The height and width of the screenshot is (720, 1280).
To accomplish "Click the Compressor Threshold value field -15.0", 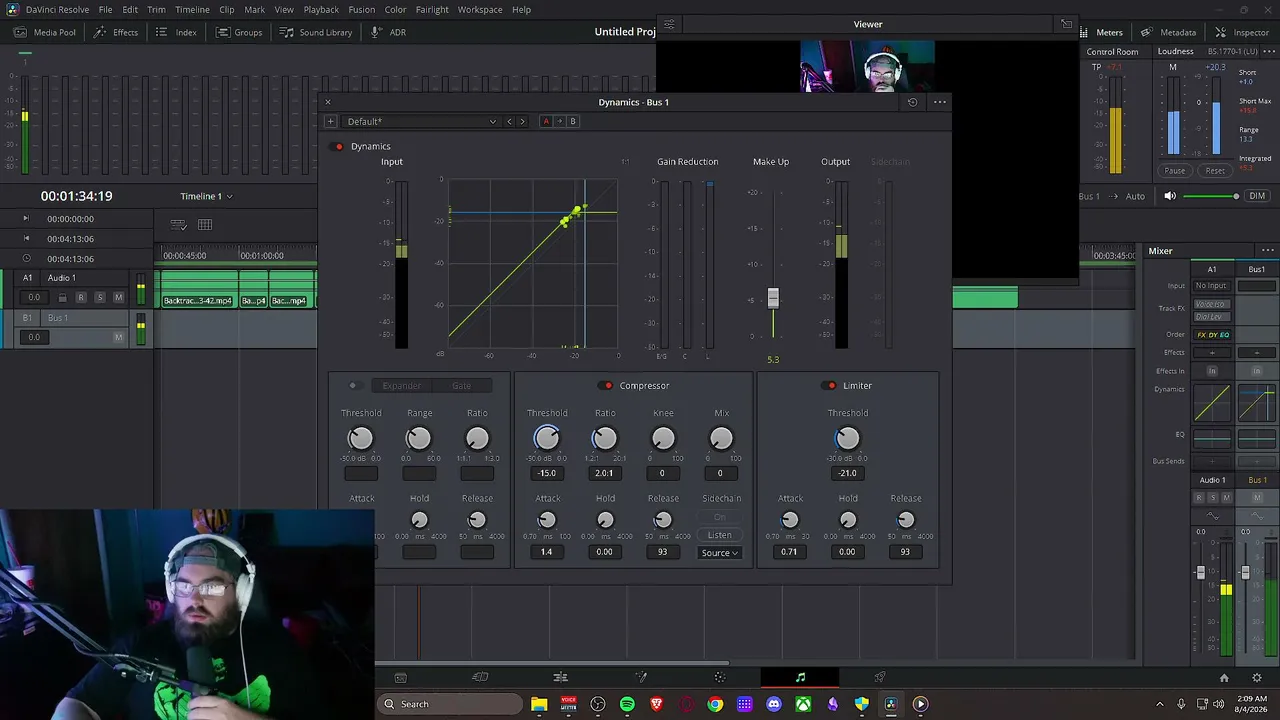I will point(546,473).
